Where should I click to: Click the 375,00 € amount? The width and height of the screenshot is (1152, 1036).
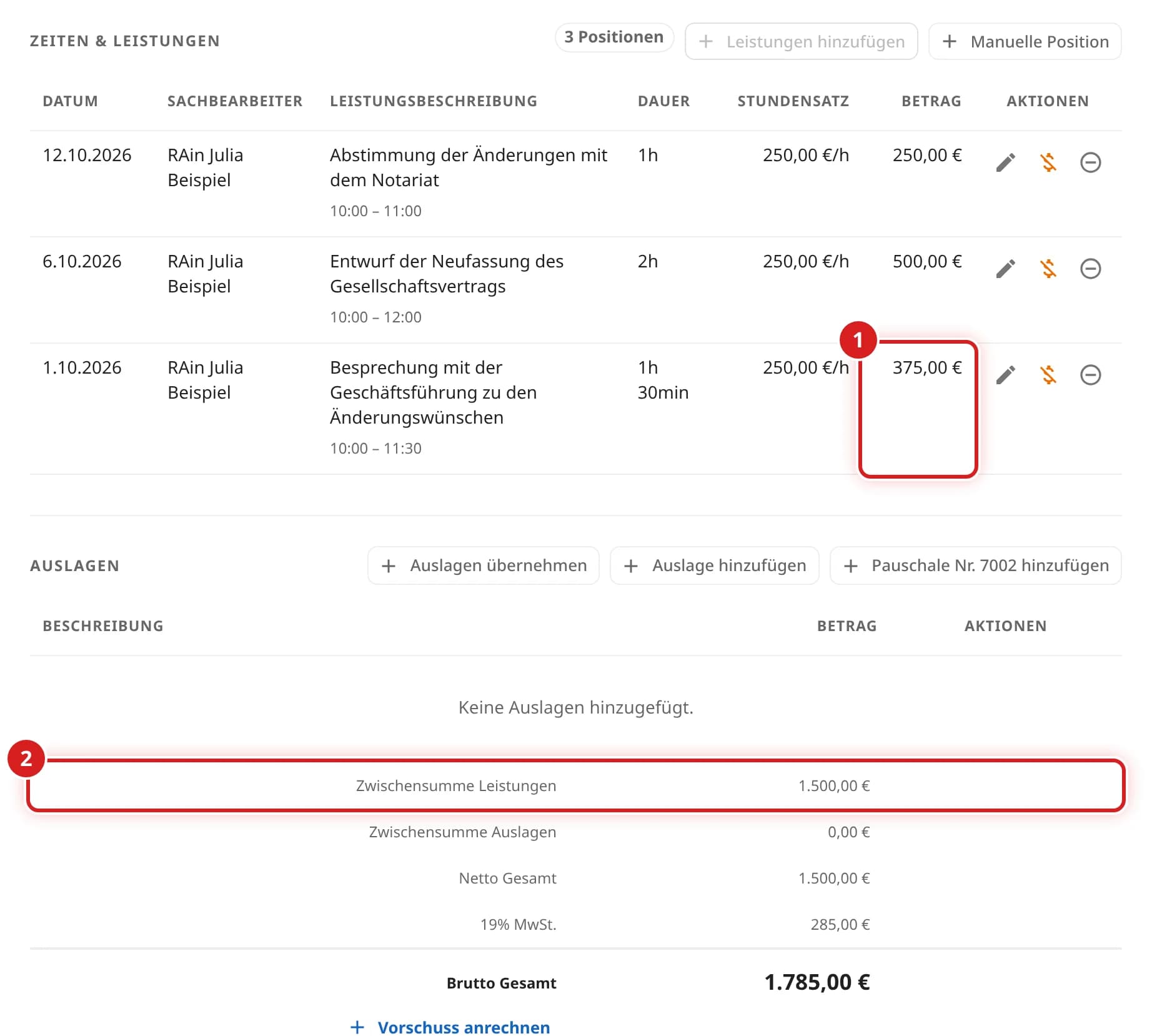(927, 367)
